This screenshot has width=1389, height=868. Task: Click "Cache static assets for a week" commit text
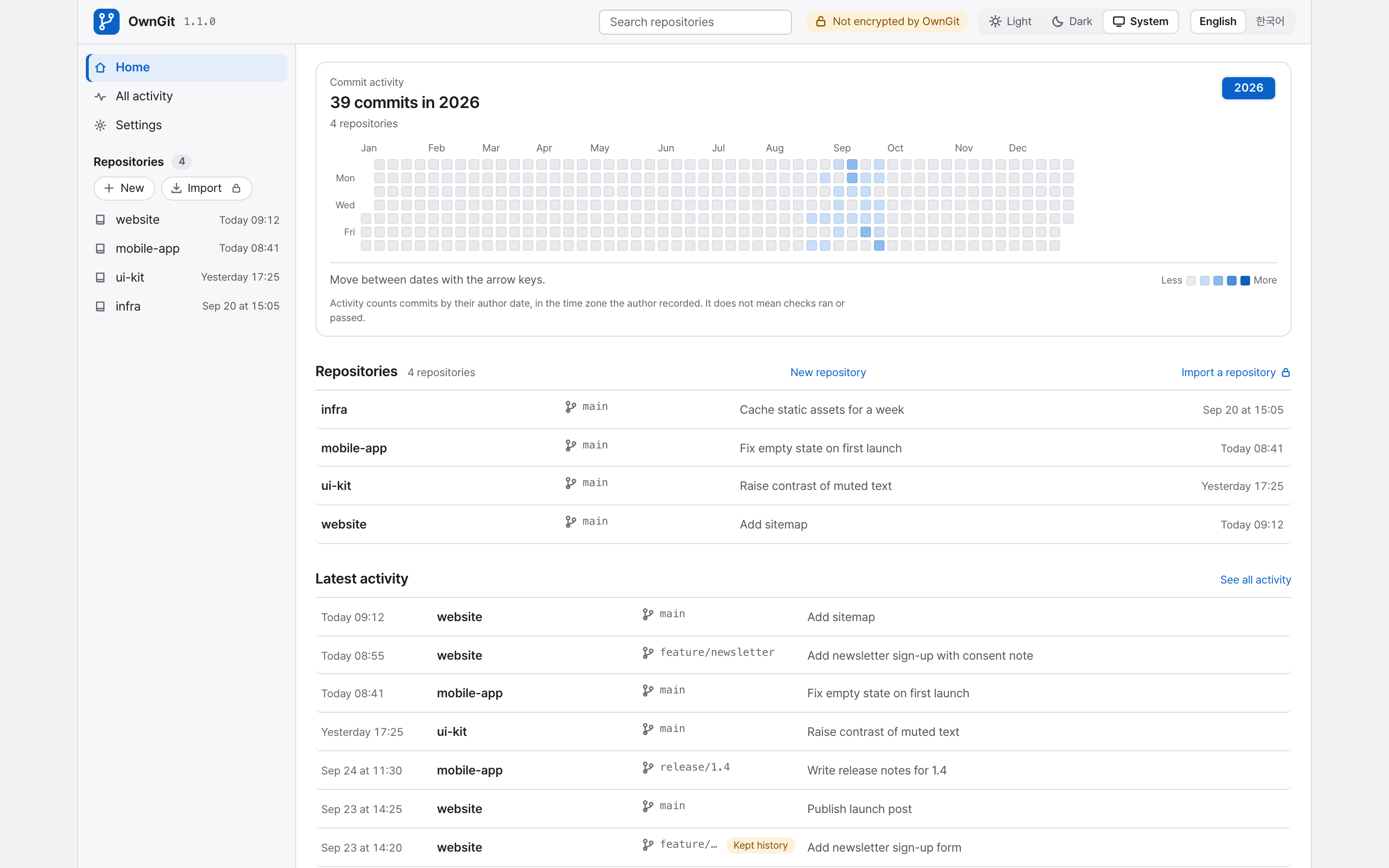(821, 410)
